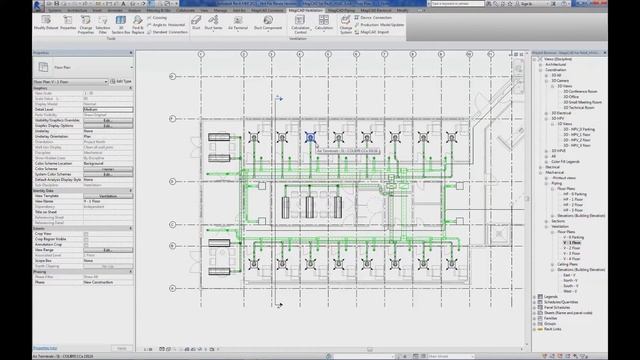This screenshot has height=360, width=640.
Task: Choose the Air Terminal tool
Action: click(238, 23)
